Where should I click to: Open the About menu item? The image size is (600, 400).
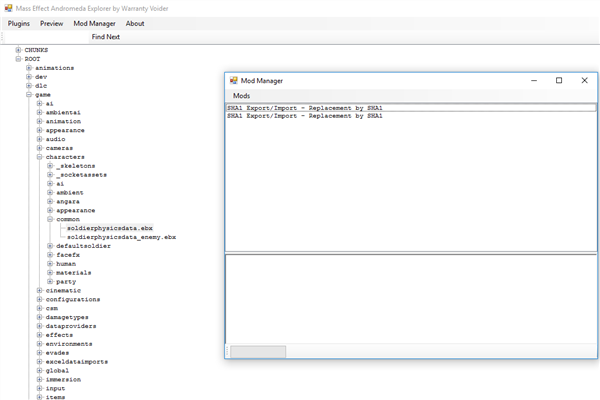135,23
